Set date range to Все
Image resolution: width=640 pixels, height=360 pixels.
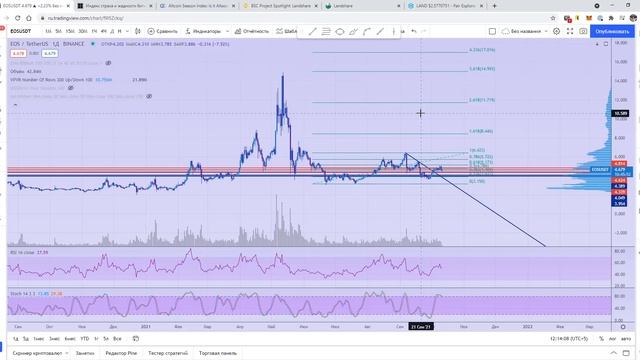[117, 338]
